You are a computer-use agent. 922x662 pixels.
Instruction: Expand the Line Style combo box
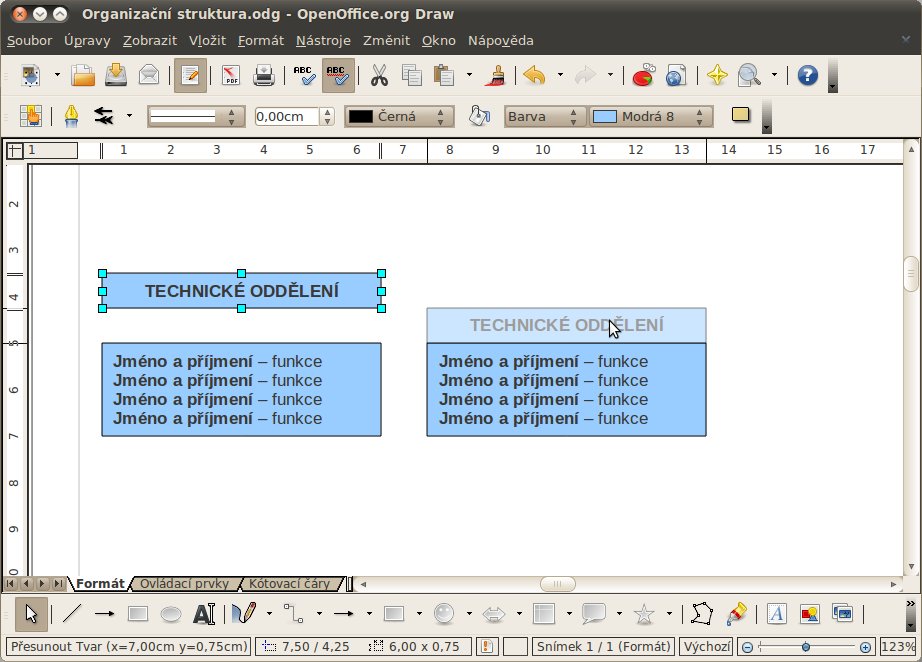click(x=195, y=116)
